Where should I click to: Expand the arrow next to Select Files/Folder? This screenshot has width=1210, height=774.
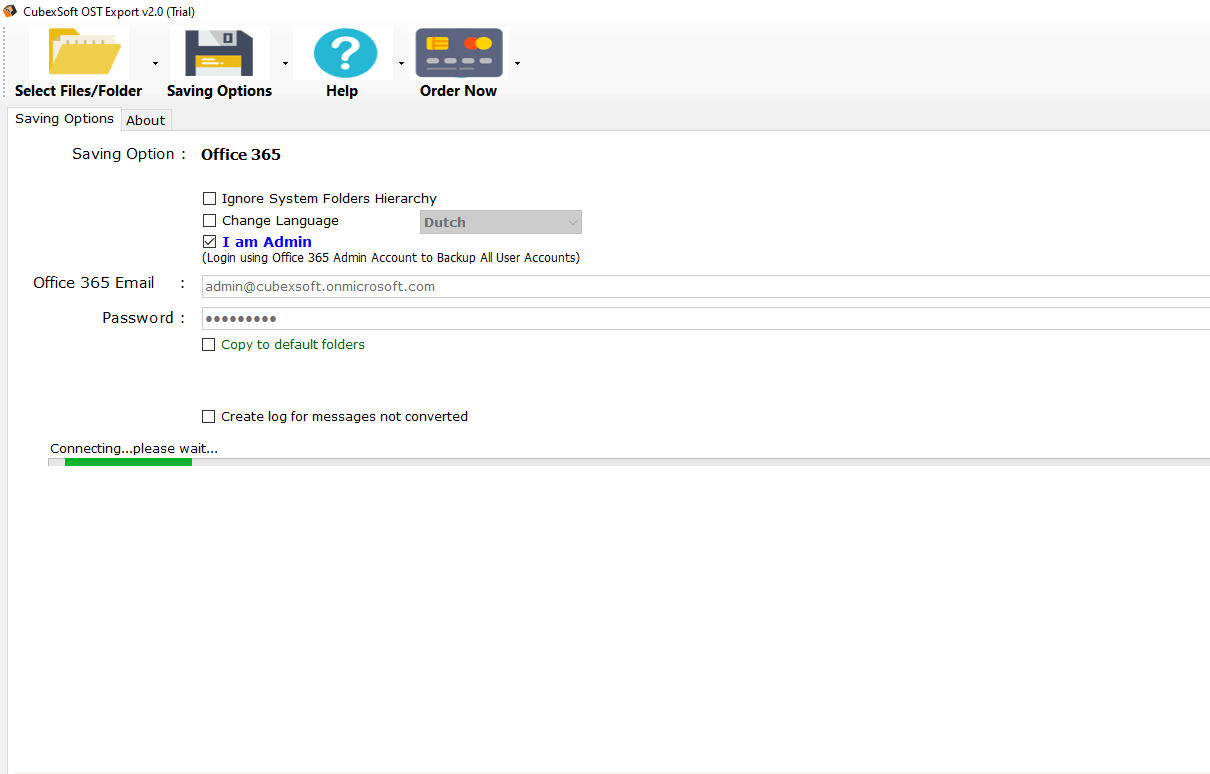(x=155, y=63)
